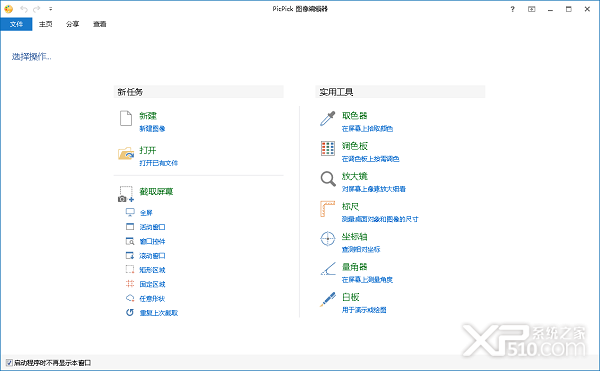Open the 文件 file tab
The width and height of the screenshot is (600, 371).
tap(16, 24)
